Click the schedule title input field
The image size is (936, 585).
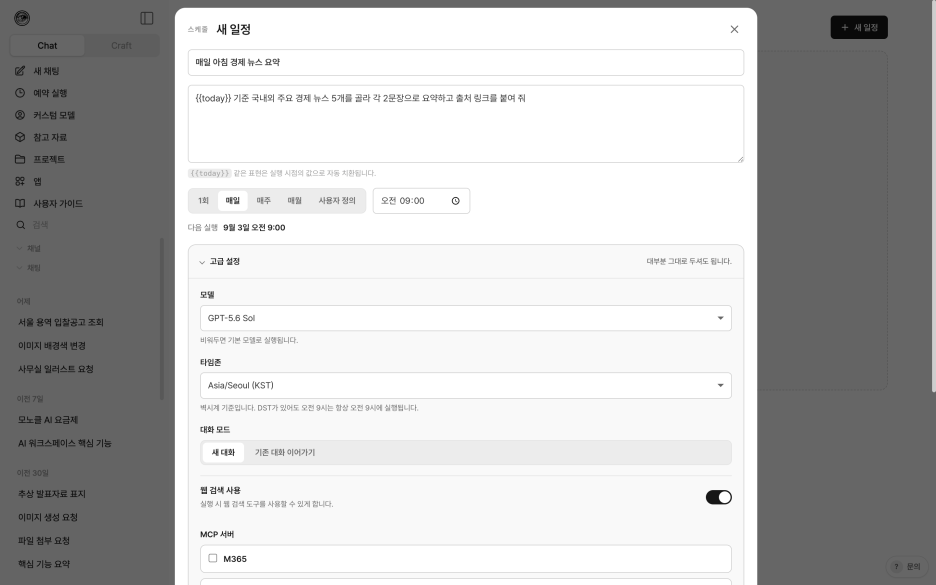pos(466,63)
